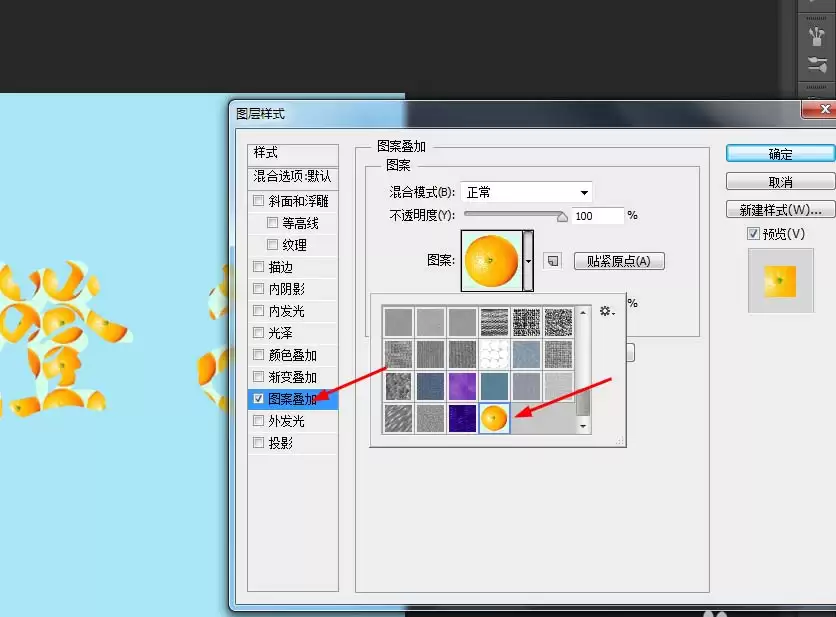Image resolution: width=836 pixels, height=617 pixels.
Task: Open the tool presets panel icon
Action: tap(816, 66)
